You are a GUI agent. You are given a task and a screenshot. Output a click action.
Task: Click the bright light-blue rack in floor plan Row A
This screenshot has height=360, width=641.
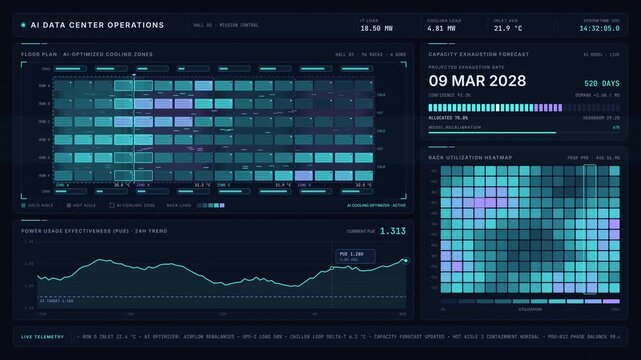pos(204,85)
